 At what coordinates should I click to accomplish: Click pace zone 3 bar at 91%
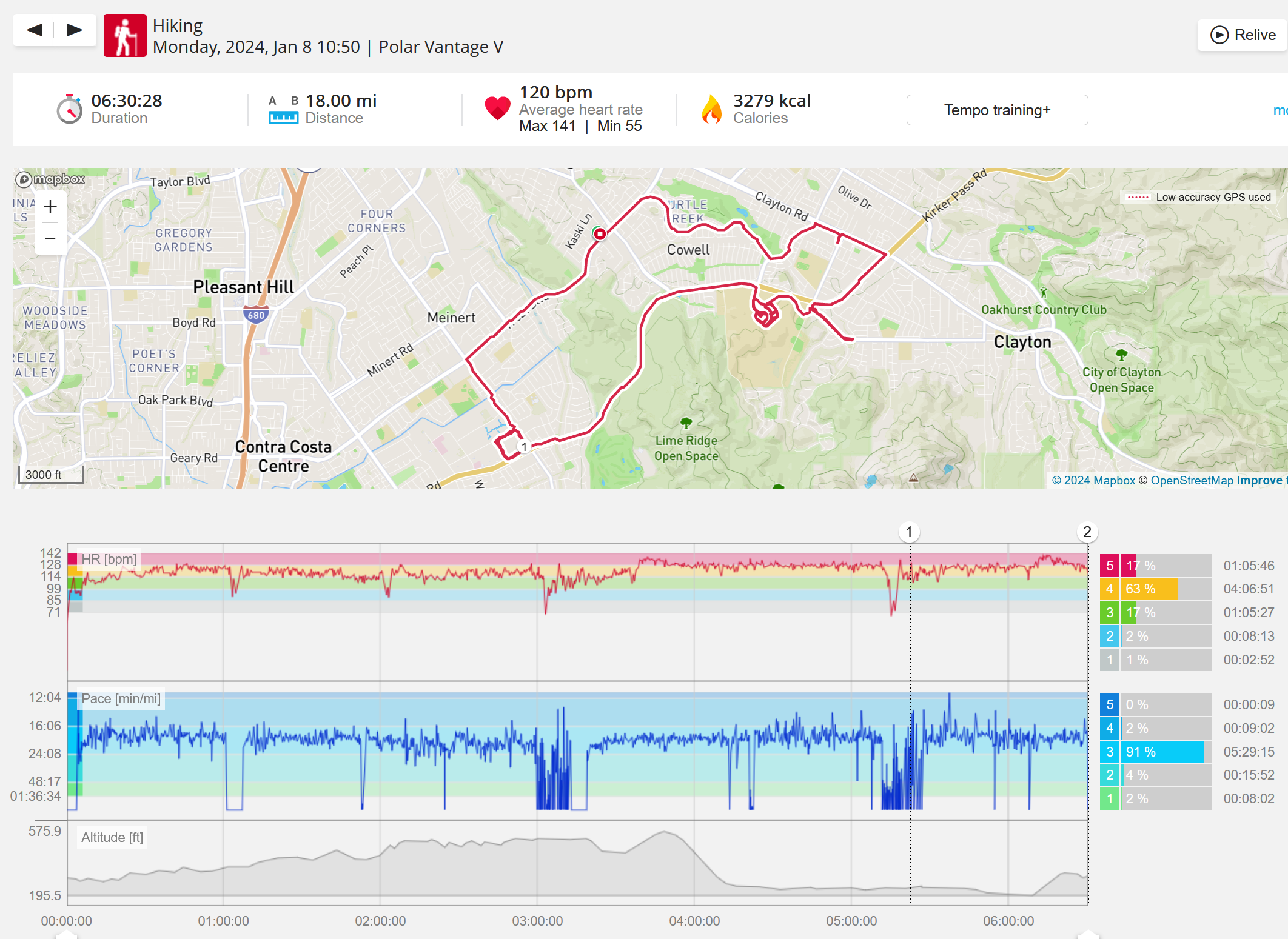1161,752
